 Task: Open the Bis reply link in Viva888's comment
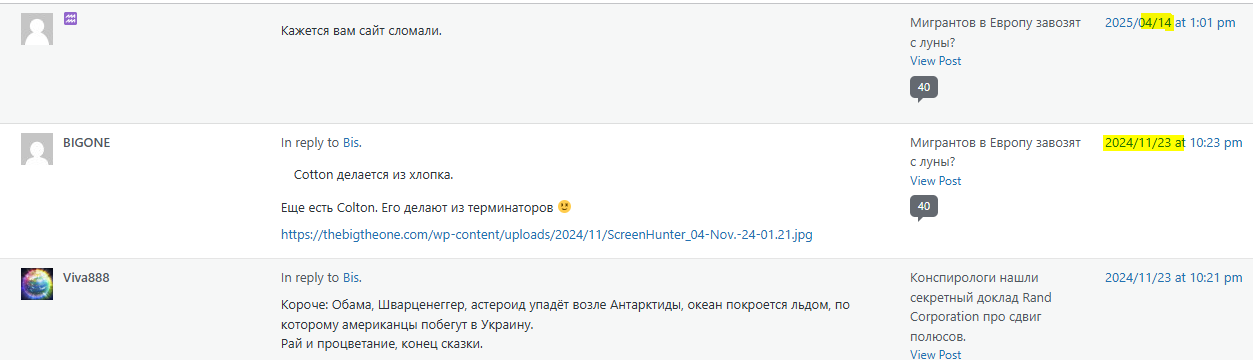(350, 277)
